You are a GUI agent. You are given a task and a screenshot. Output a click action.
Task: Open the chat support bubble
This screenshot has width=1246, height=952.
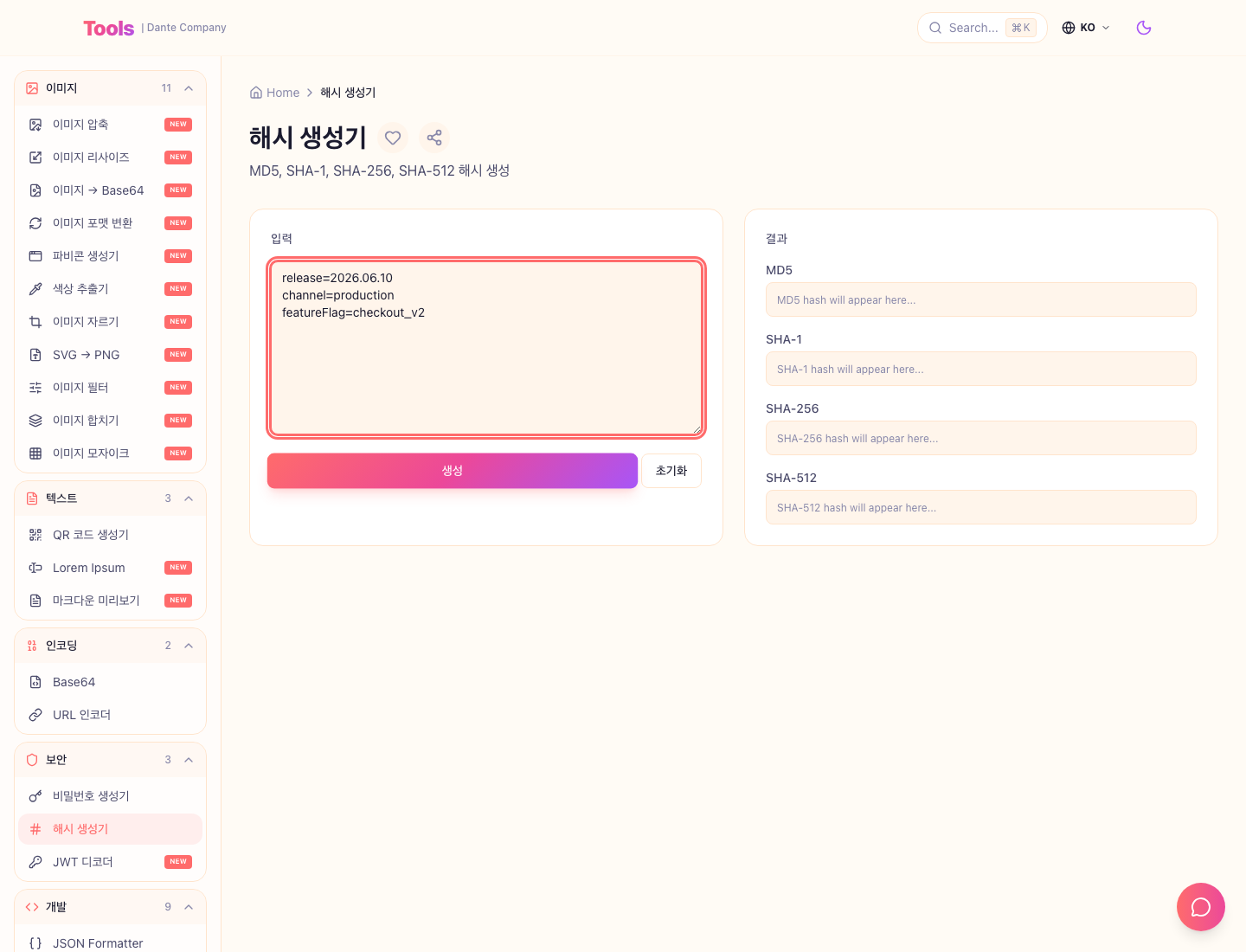(x=1201, y=907)
